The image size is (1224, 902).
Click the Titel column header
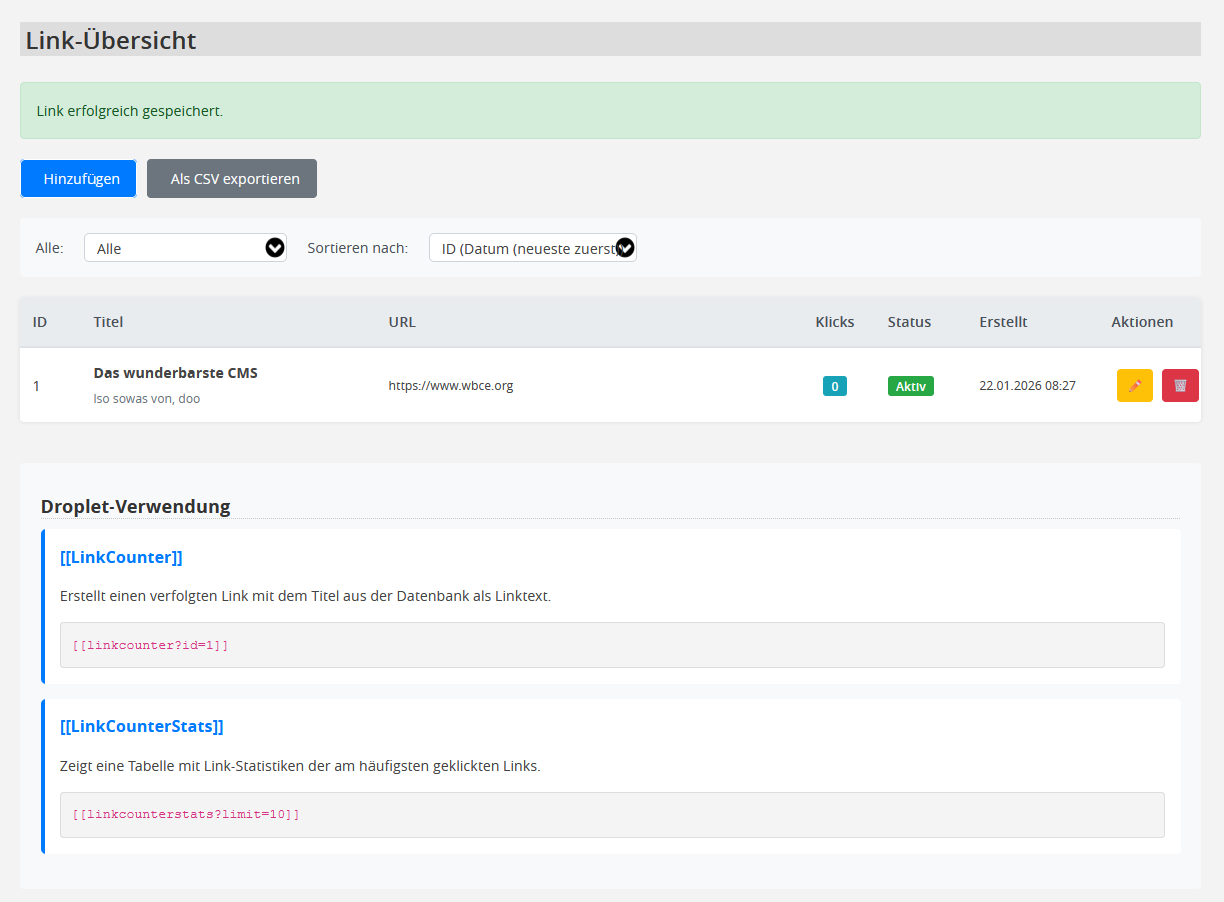pos(108,322)
